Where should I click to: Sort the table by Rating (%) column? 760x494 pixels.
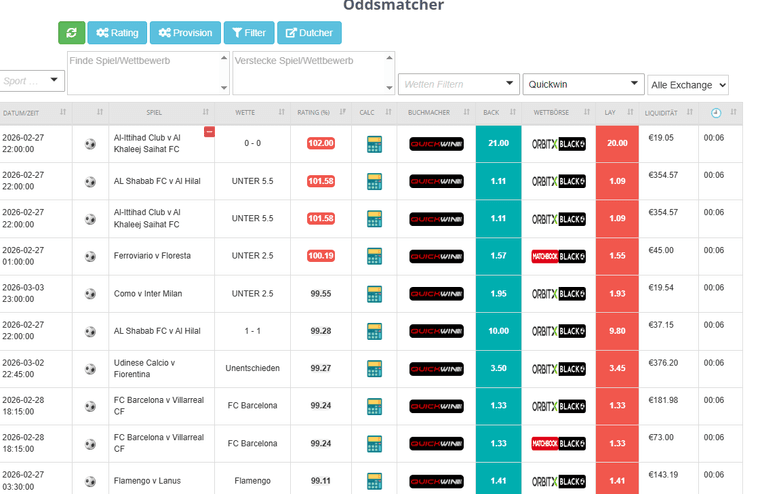pyautogui.click(x=320, y=113)
